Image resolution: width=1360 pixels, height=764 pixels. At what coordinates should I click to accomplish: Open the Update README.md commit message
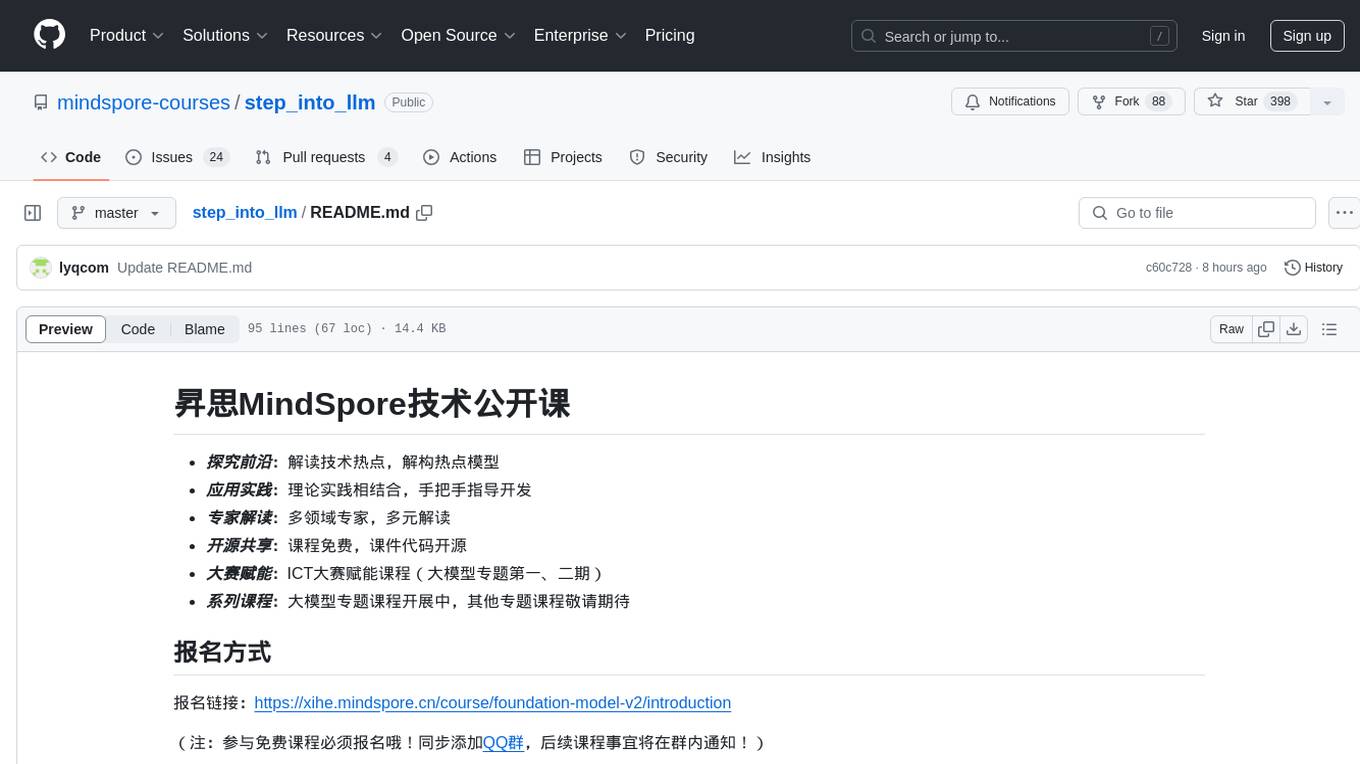tap(184, 268)
